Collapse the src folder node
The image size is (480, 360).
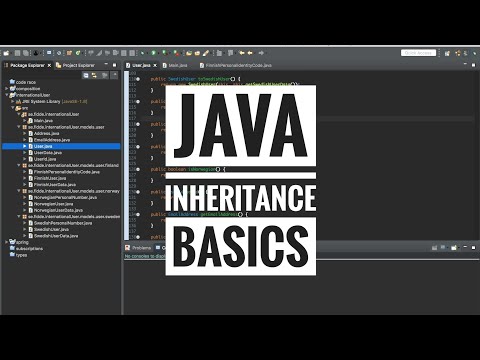pos(13,108)
